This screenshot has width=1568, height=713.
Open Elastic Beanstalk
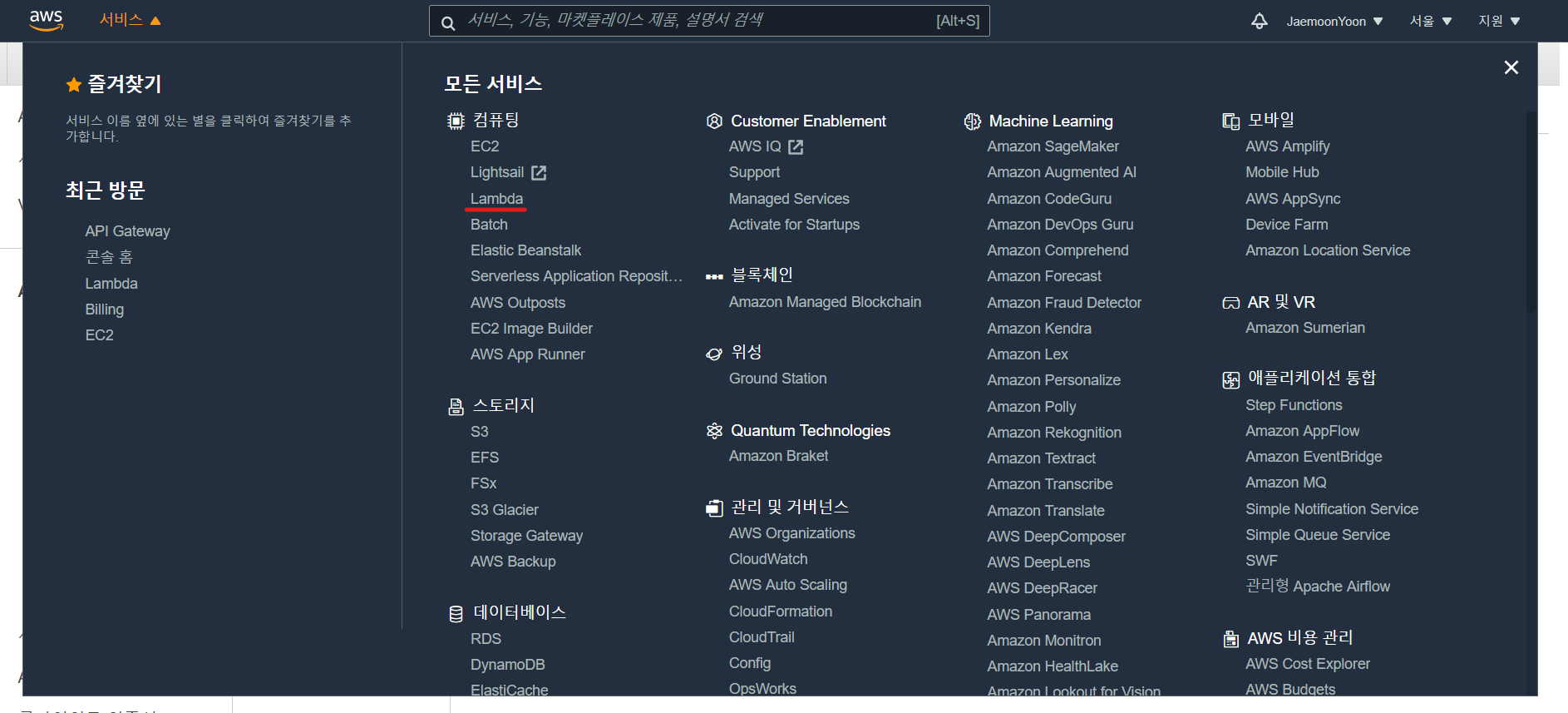[x=525, y=250]
